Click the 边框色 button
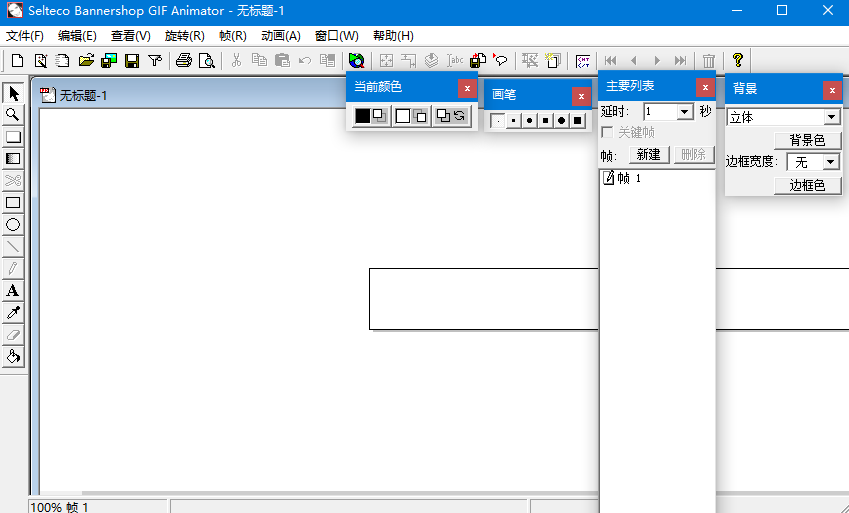849x513 pixels. pyautogui.click(x=807, y=185)
